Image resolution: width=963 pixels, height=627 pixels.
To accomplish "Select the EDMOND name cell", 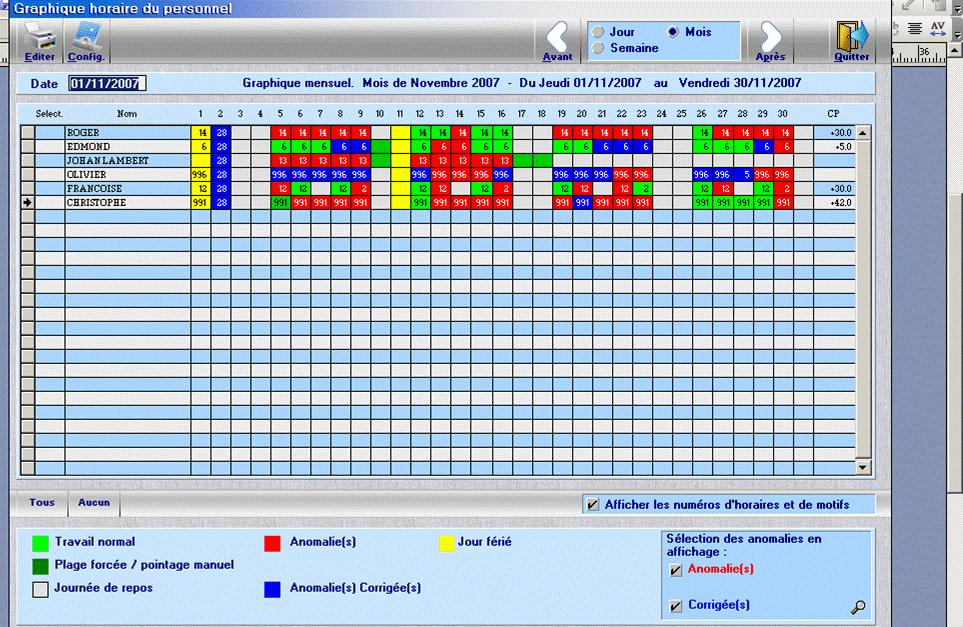I will (x=128, y=147).
